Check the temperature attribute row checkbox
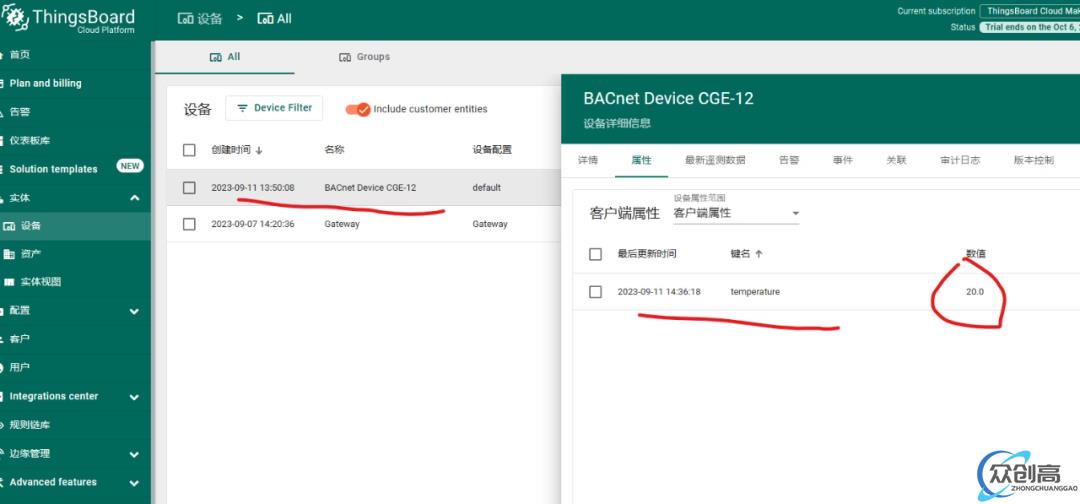The image size is (1080, 504). coord(596,292)
